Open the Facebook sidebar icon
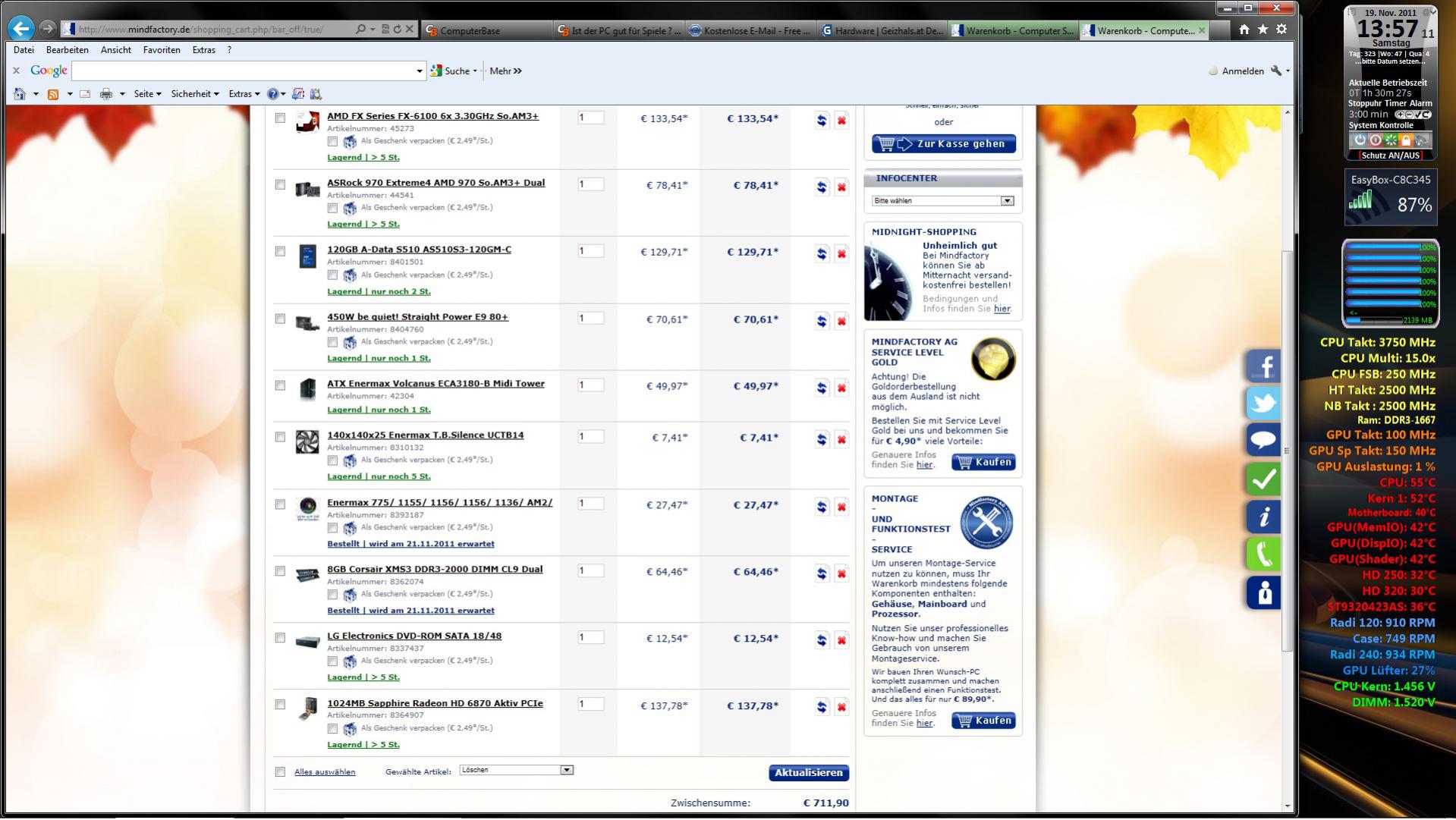 (1263, 366)
